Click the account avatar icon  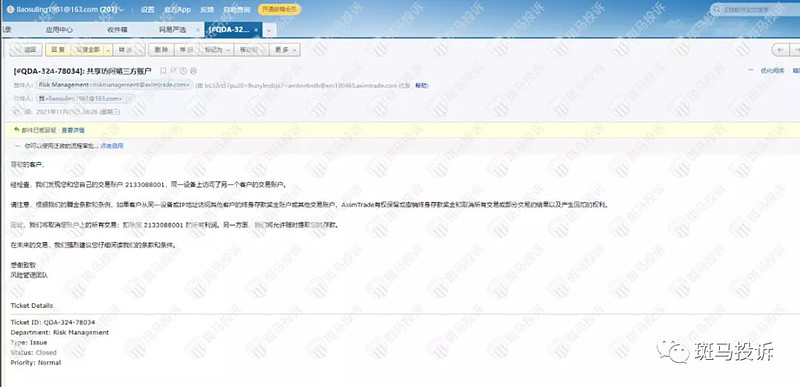(x=10, y=9)
